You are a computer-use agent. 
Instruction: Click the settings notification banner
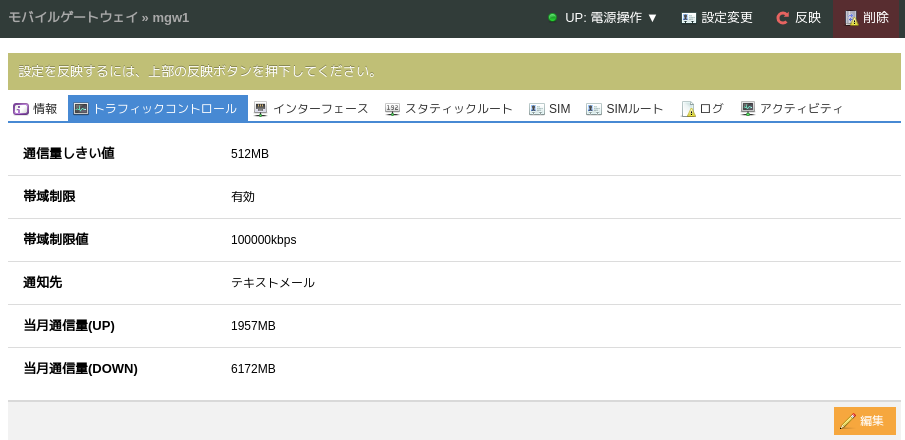tap(454, 72)
